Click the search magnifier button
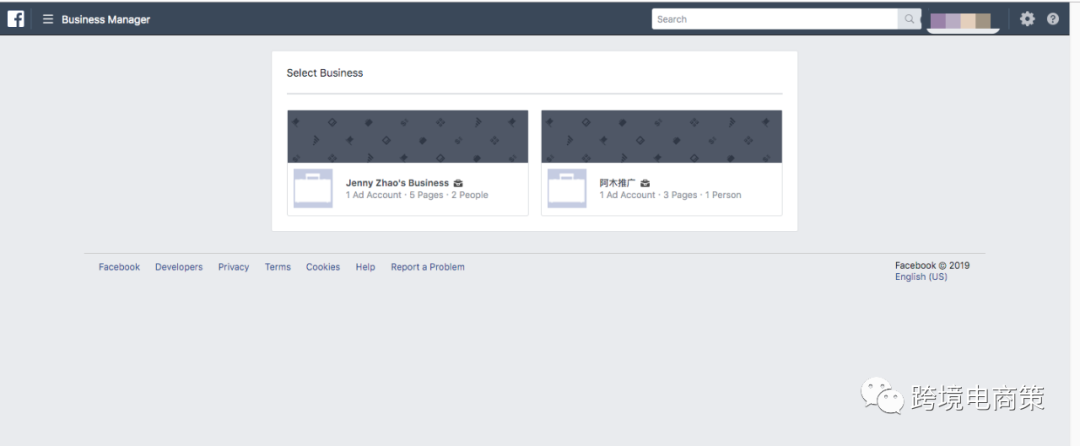 (x=909, y=19)
